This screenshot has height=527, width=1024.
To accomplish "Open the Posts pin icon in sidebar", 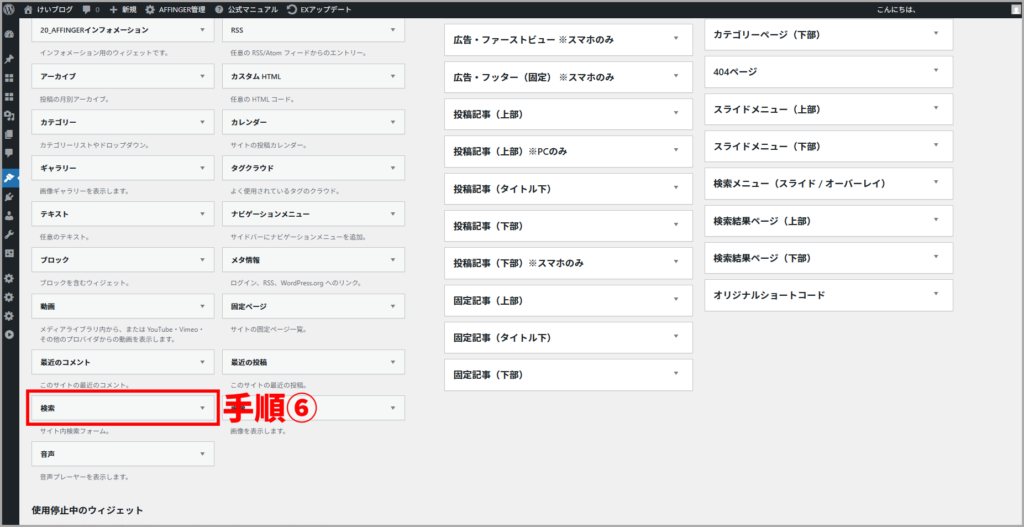I will (9, 59).
